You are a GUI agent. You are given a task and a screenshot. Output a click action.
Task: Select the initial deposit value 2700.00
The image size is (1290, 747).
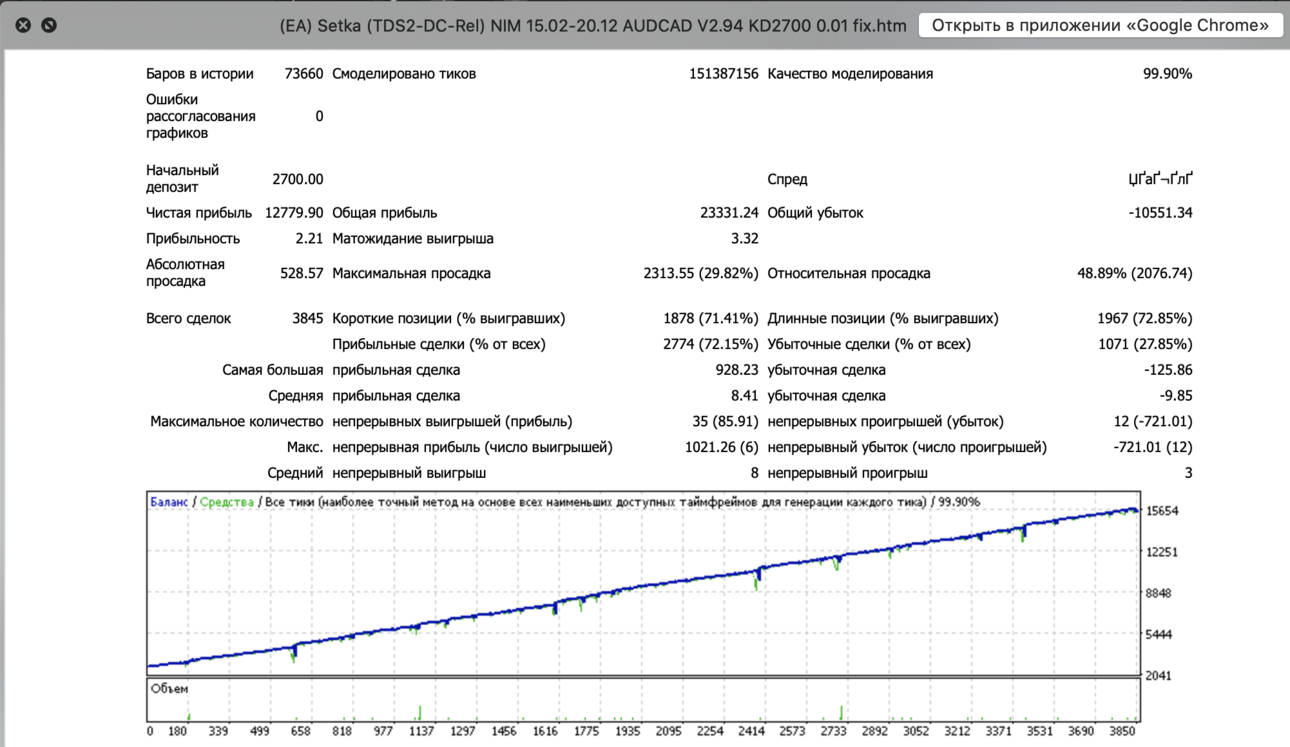(298, 179)
